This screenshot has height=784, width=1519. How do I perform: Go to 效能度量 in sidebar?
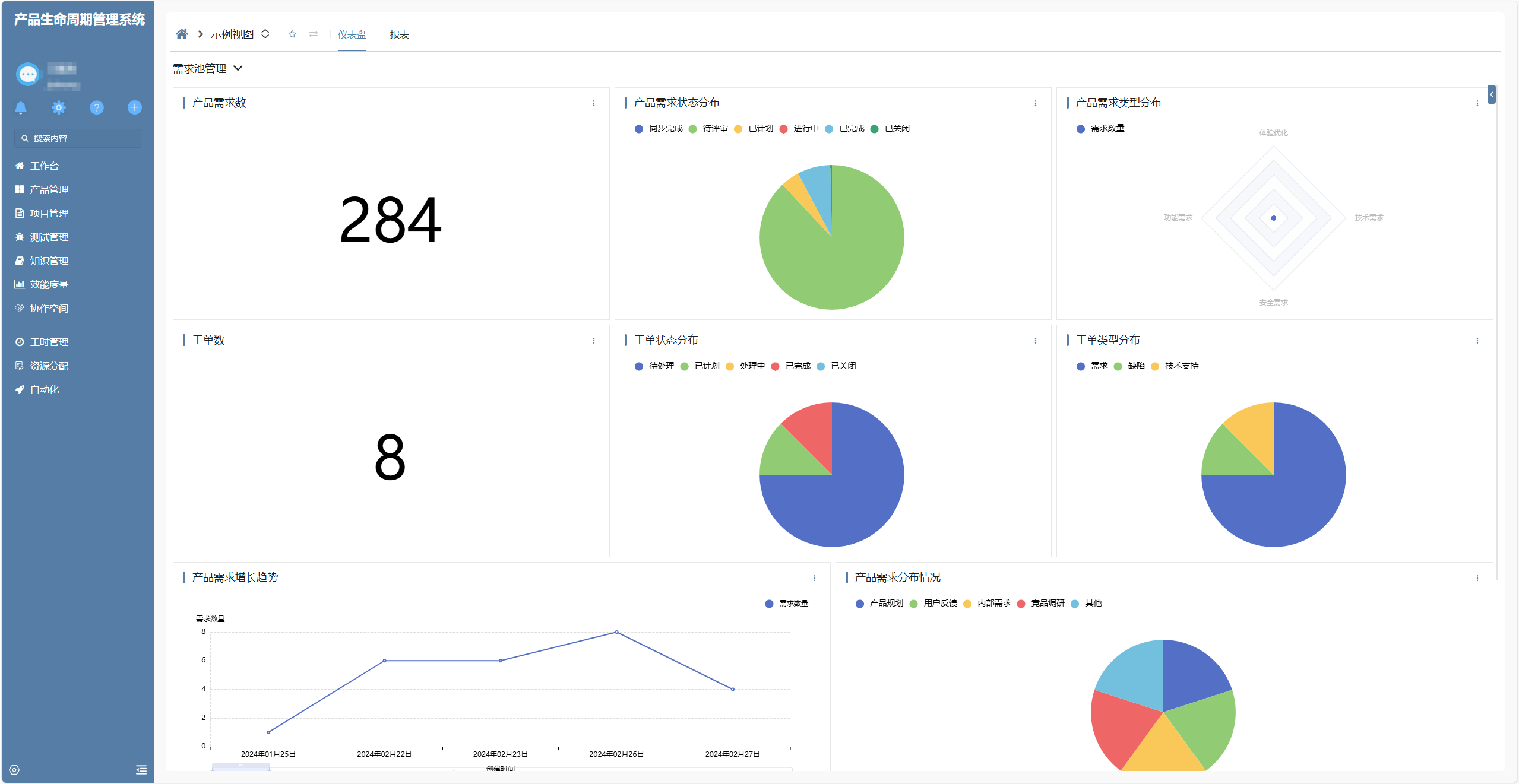pos(49,285)
